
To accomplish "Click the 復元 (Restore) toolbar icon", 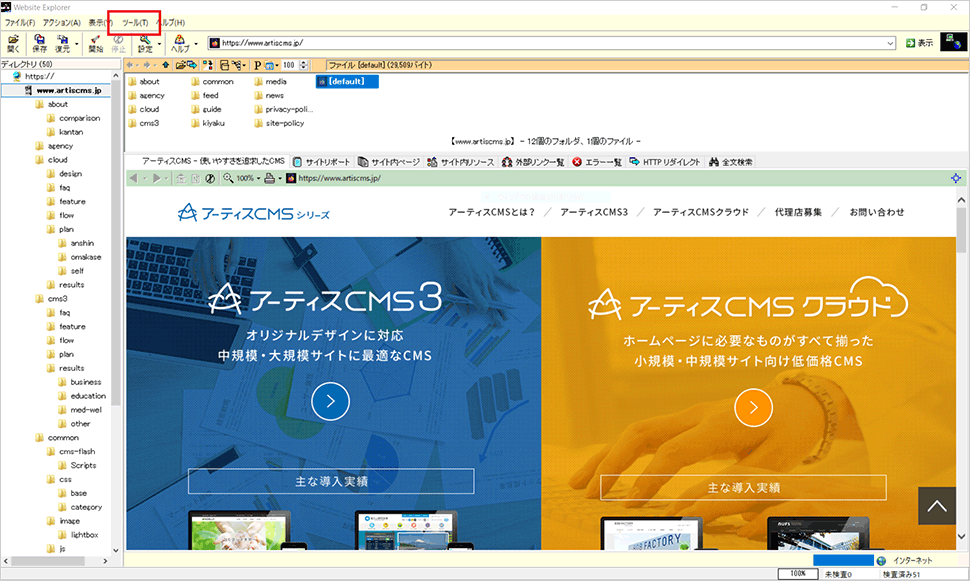I will 62,43.
